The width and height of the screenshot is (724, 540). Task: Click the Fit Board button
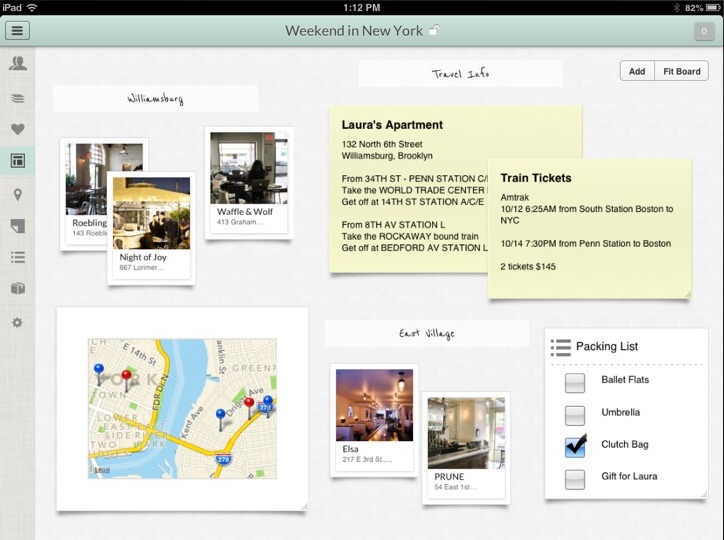point(681,71)
